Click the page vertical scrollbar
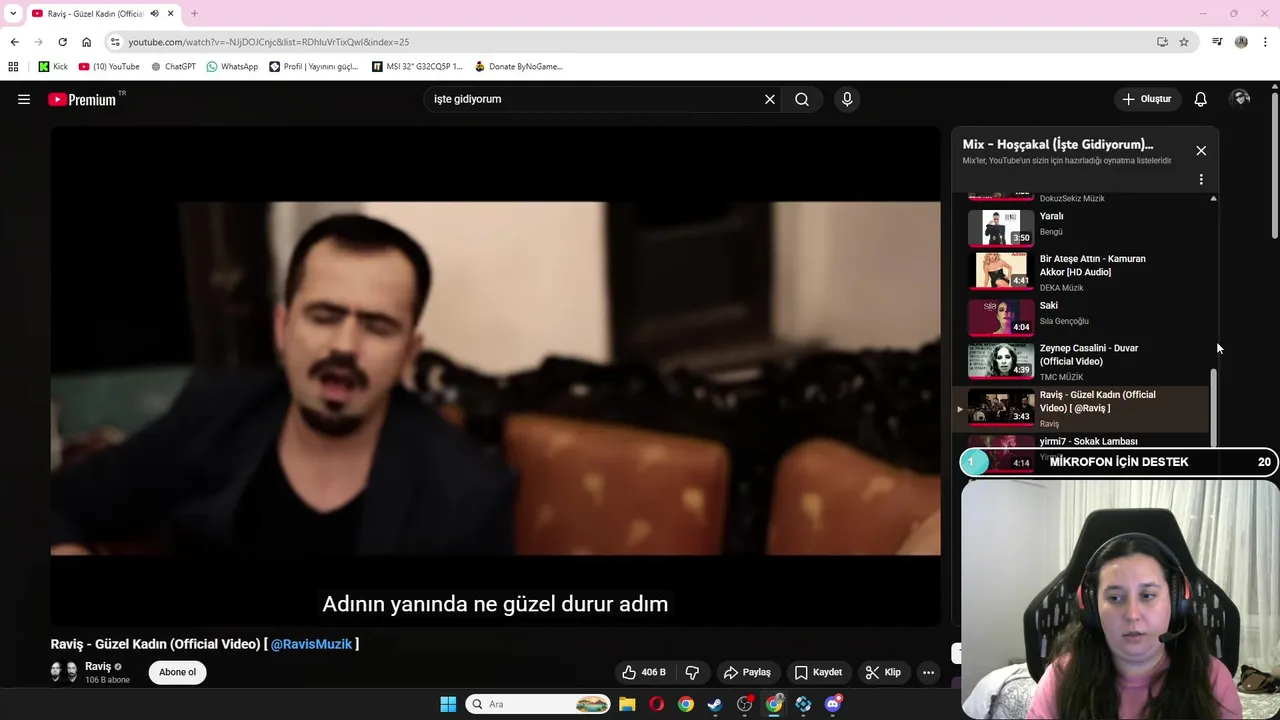Screen dimensions: 1280x720 click(x=1275, y=165)
